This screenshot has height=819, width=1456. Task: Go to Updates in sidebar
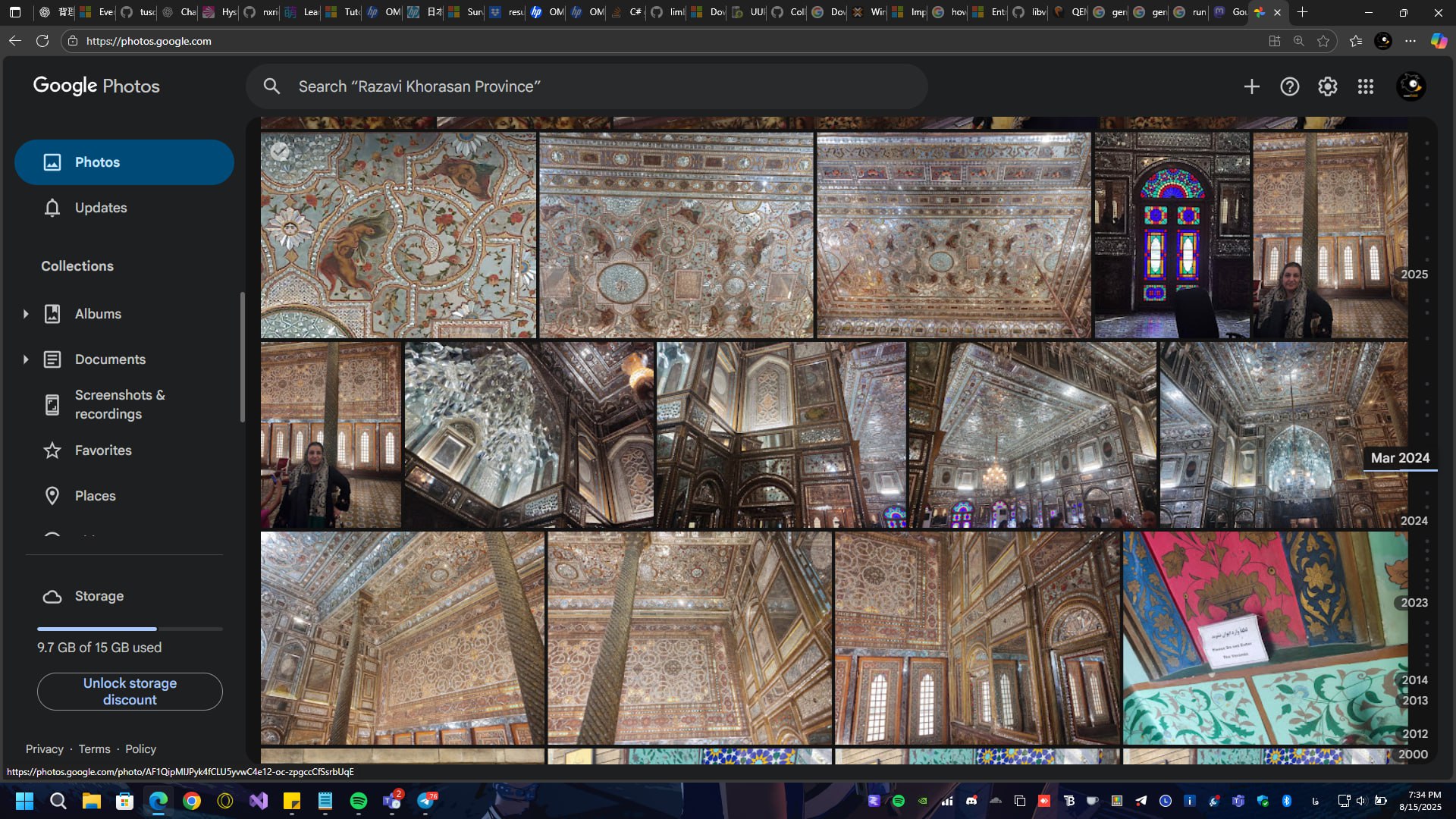click(100, 208)
